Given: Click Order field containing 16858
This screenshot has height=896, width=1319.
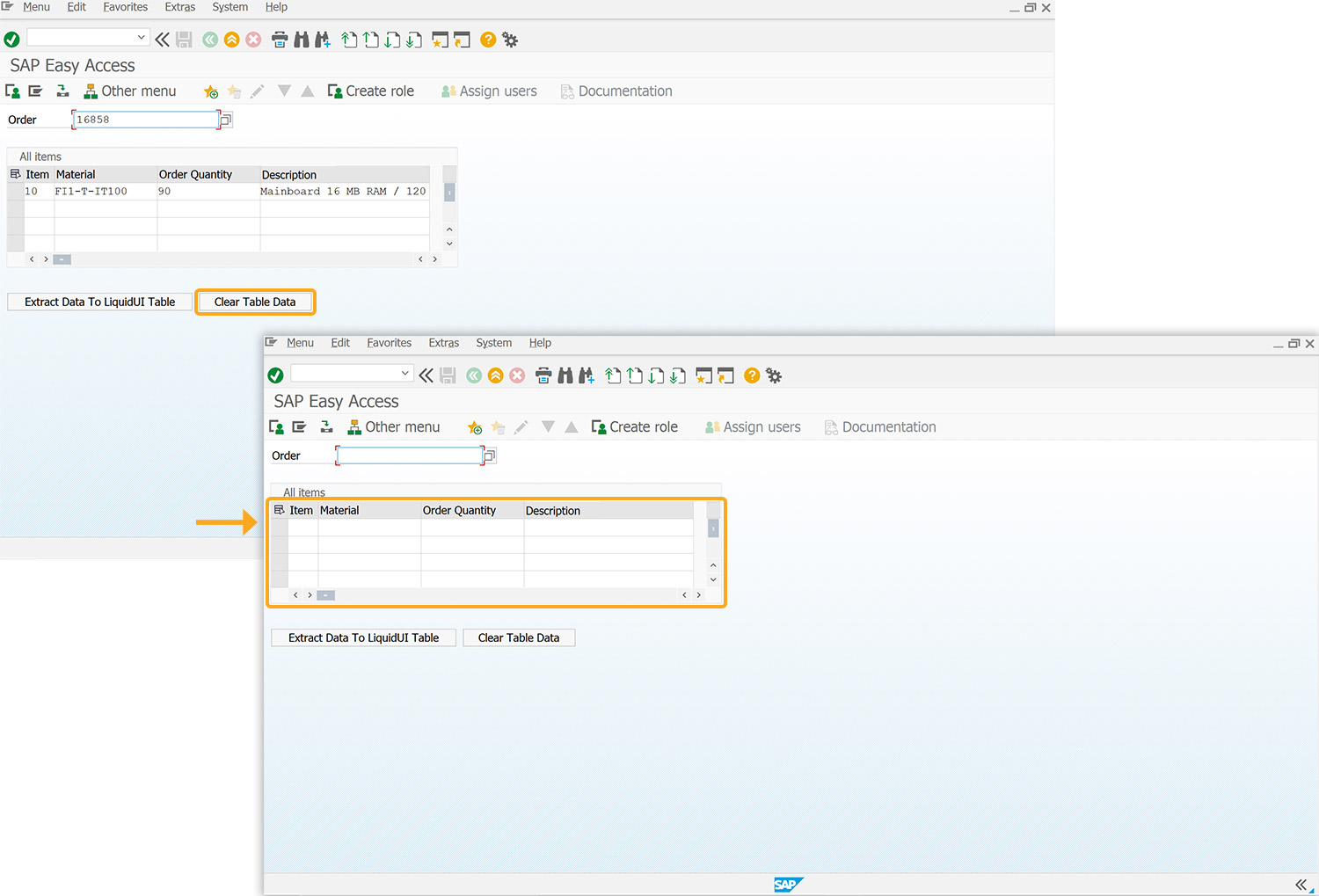Looking at the screenshot, I should coord(145,120).
